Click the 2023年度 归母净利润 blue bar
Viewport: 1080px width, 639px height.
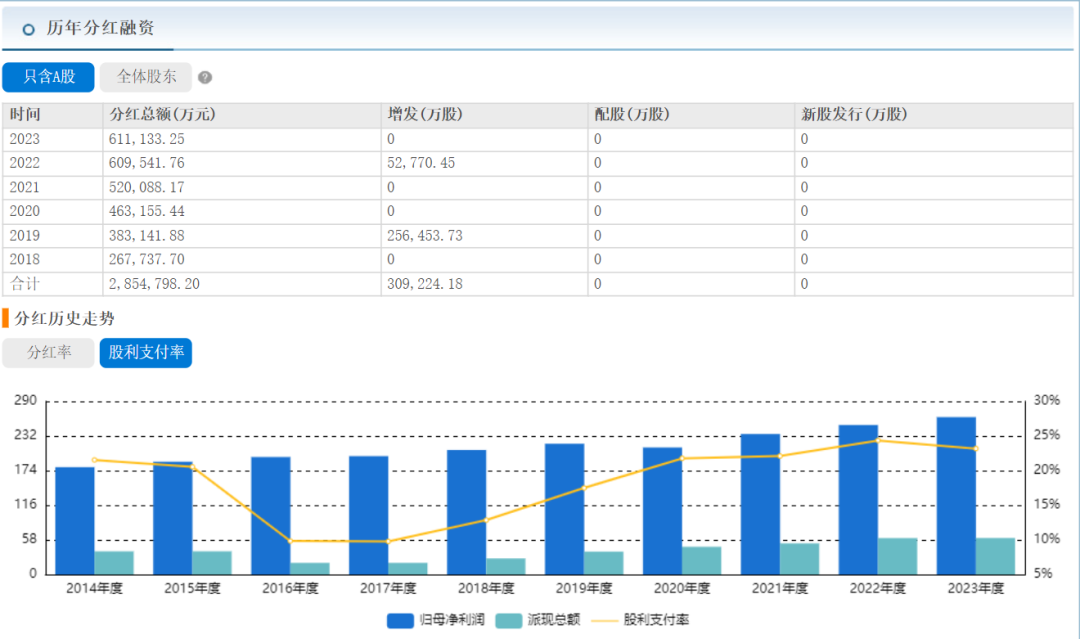click(955, 495)
